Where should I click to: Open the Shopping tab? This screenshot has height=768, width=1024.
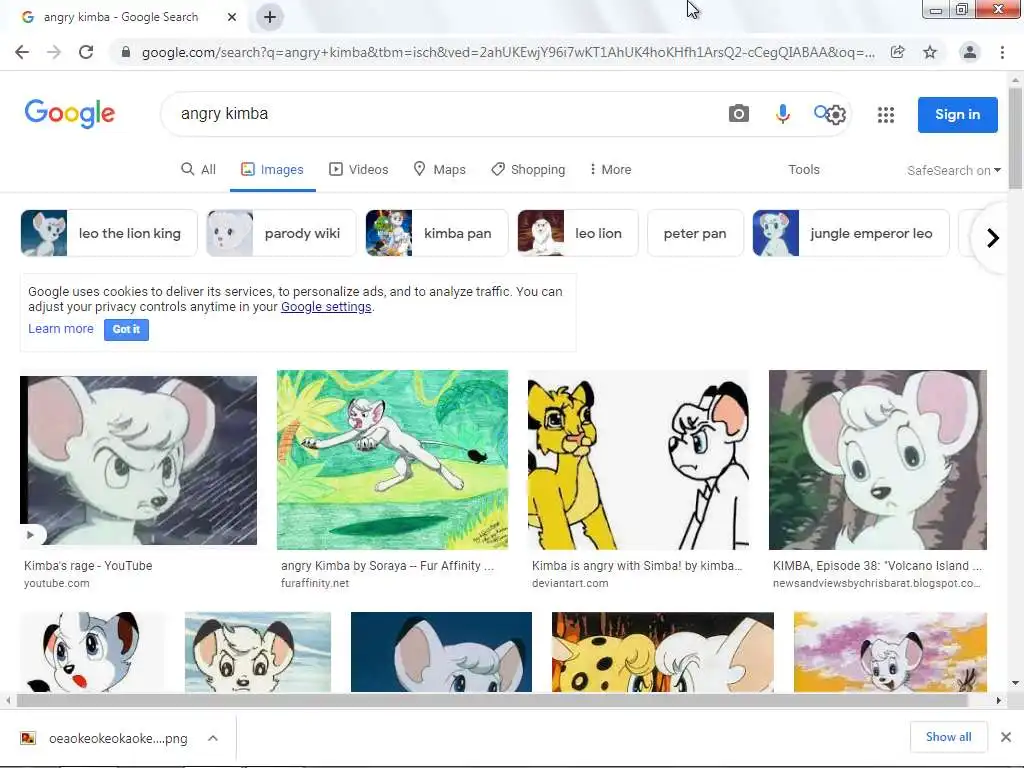tap(528, 170)
